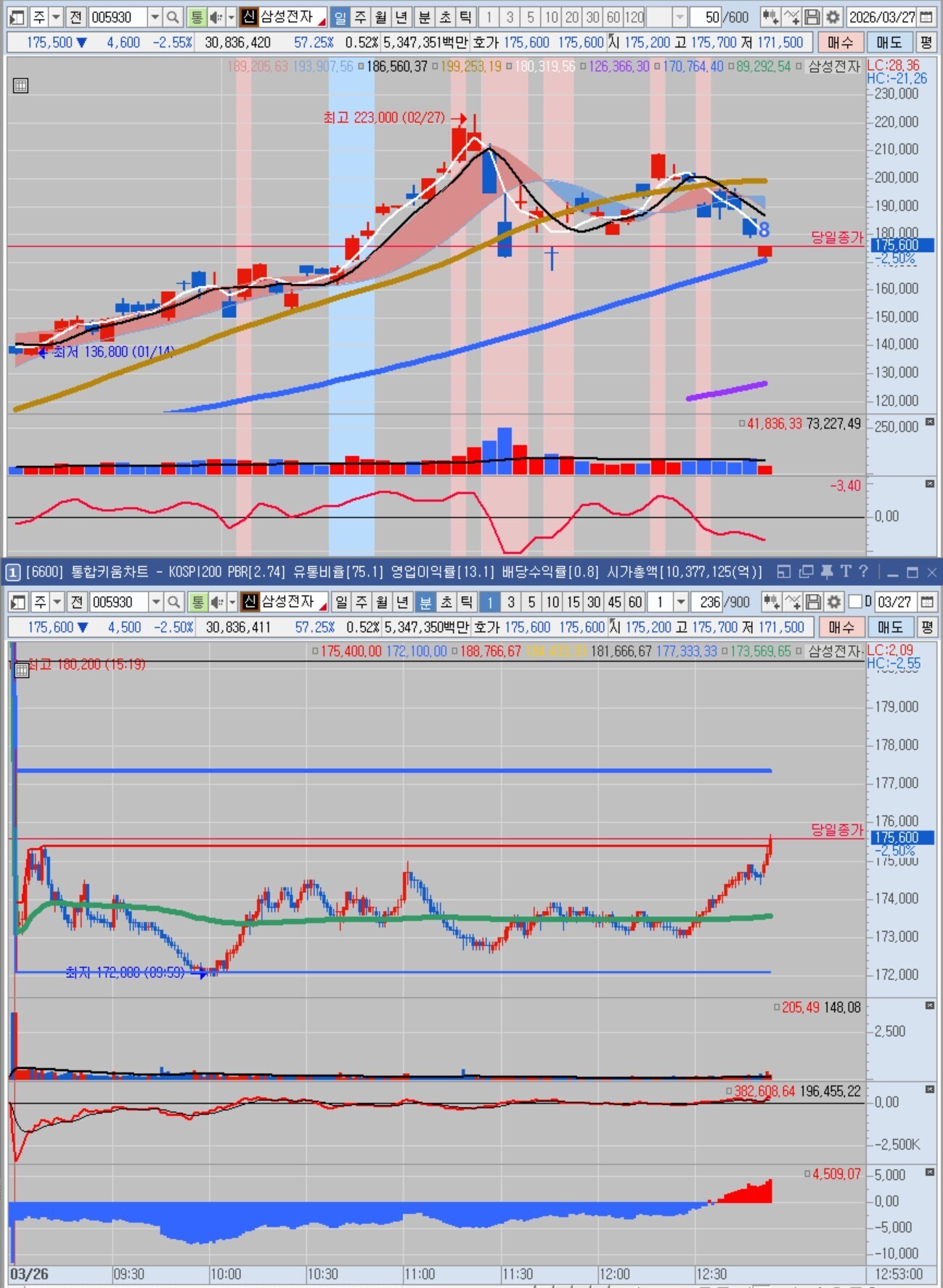Click the candle chart-type icon in bottom toolbar
Image resolution: width=943 pixels, height=1288 pixels.
pos(771,602)
